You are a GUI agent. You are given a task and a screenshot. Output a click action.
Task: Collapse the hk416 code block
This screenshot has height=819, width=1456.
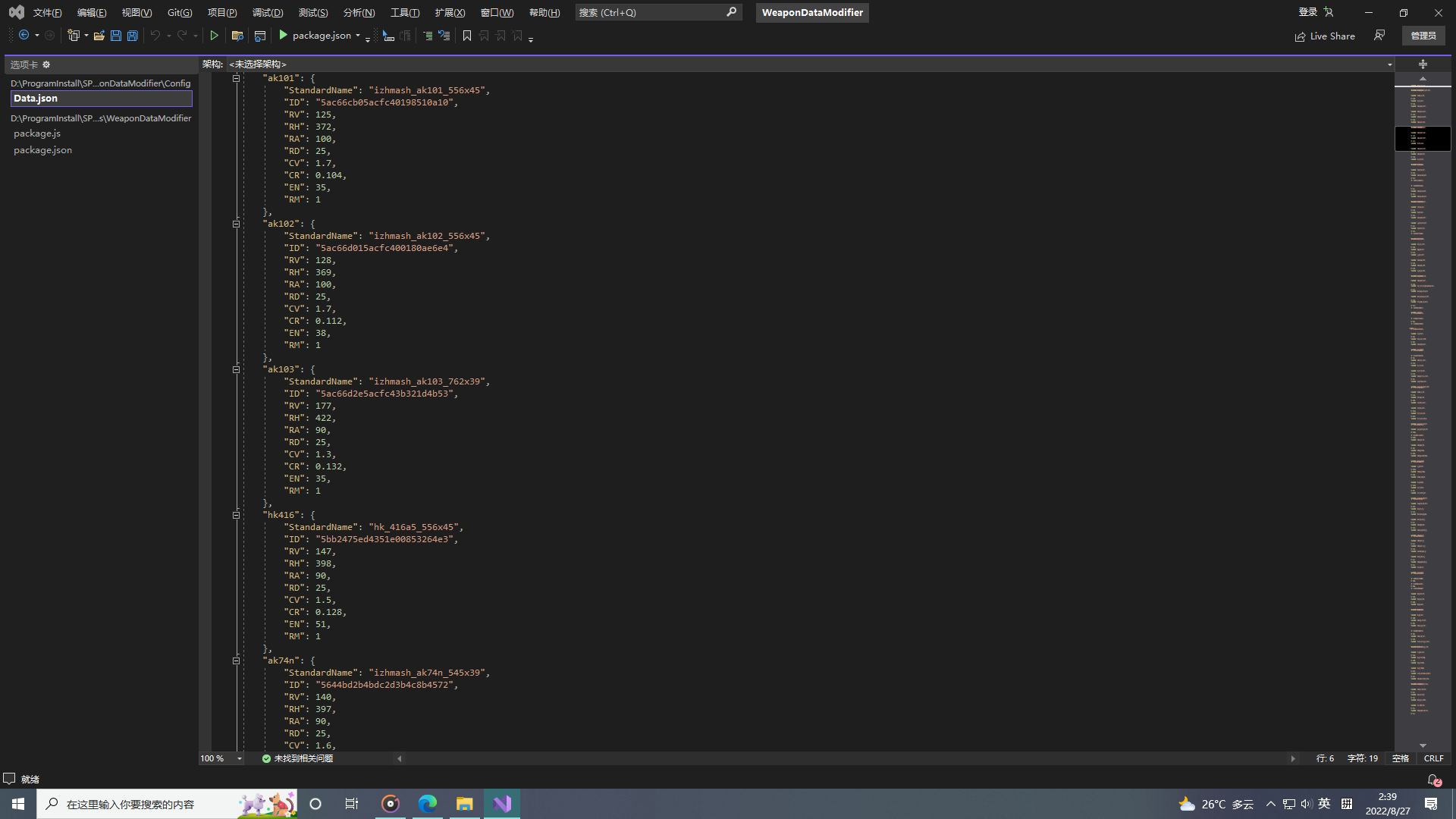(236, 515)
